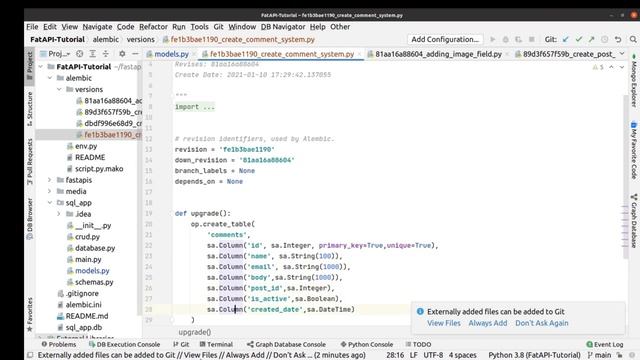The image size is (640, 360).
Task: Open My Favorite Code side panel
Action: (633, 150)
